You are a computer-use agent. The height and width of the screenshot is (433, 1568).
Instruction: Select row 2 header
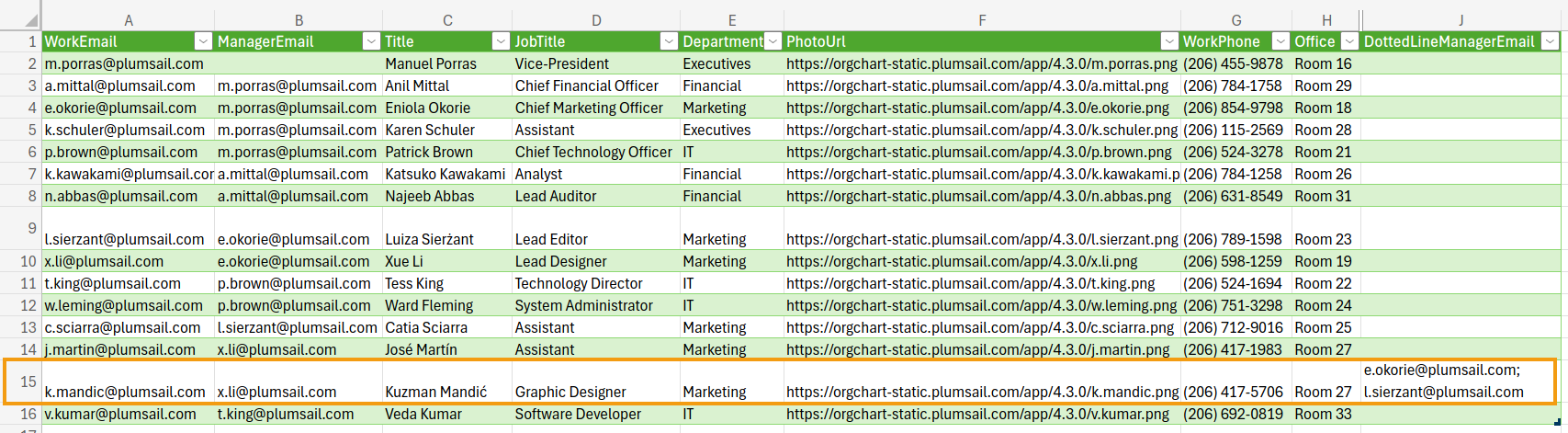pos(21,63)
